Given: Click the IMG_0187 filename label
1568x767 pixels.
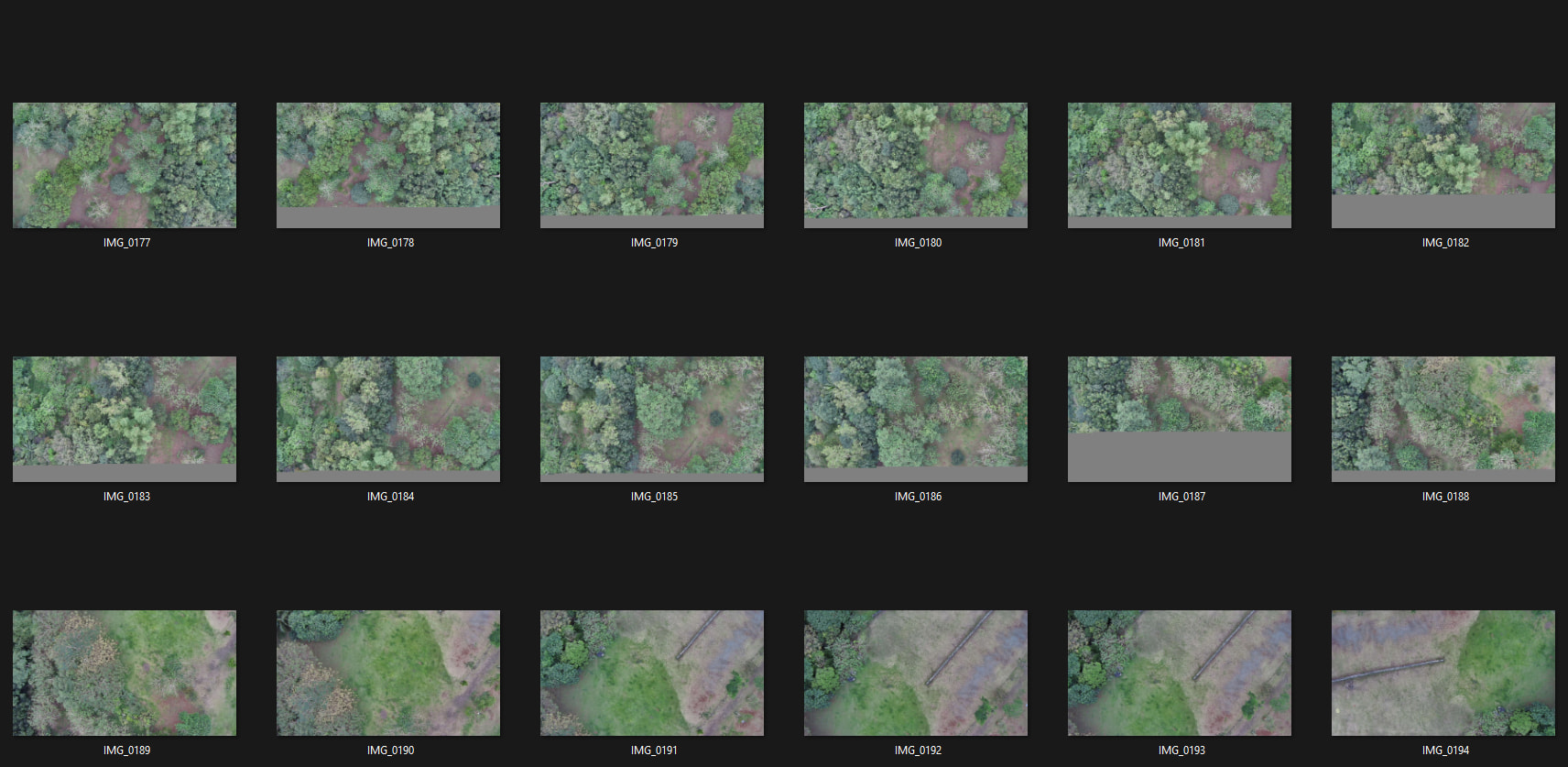Looking at the screenshot, I should (1181, 497).
